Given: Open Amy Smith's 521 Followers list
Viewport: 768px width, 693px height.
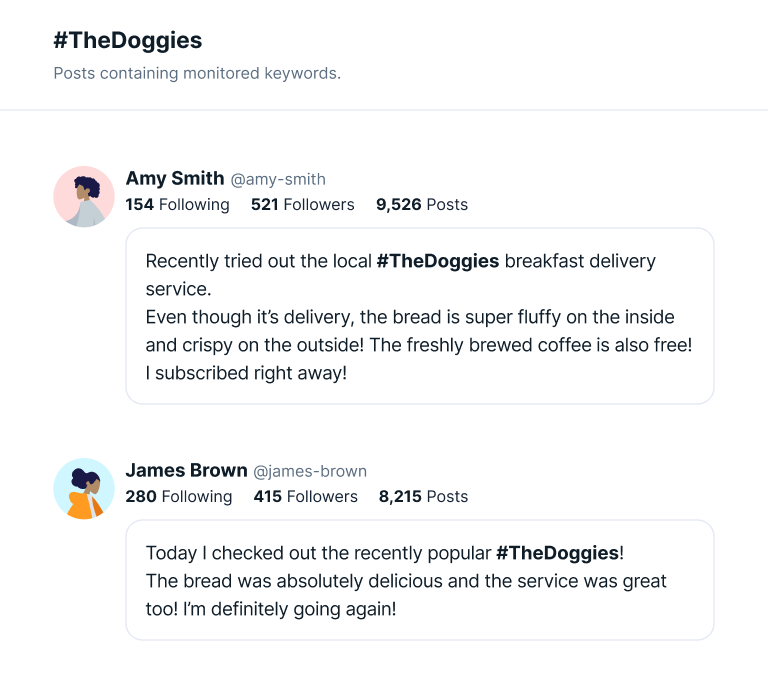Looking at the screenshot, I should 302,205.
